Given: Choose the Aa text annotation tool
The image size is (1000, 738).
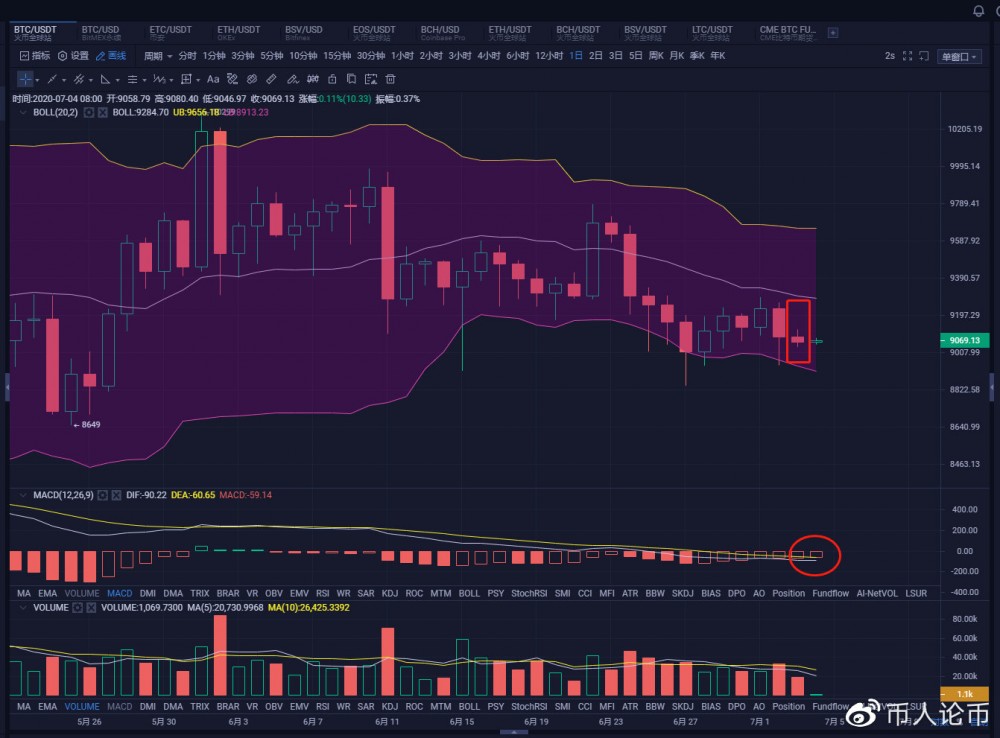Looking at the screenshot, I should (x=213, y=79).
